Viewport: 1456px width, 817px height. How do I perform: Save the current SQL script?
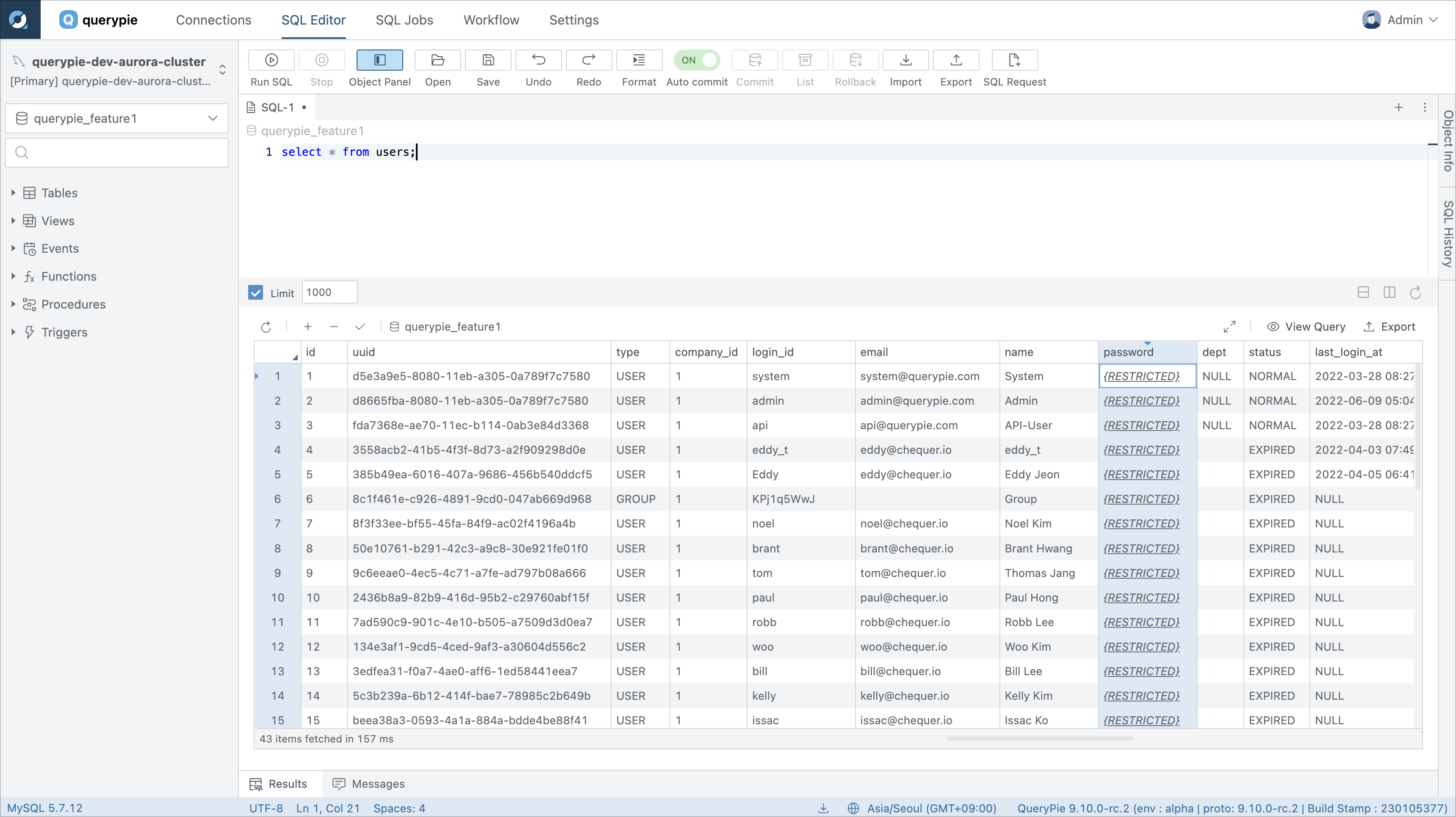tap(488, 61)
